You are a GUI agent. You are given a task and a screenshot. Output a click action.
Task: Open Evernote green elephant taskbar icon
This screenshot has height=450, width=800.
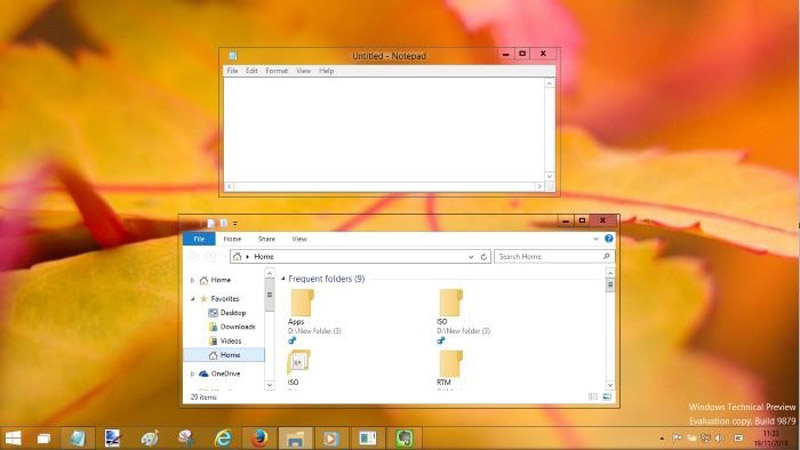pos(404,438)
